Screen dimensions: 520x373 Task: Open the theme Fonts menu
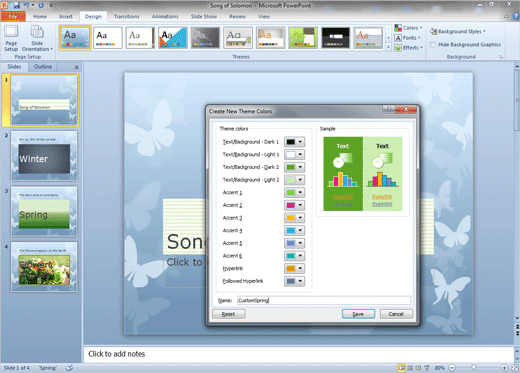[407, 38]
